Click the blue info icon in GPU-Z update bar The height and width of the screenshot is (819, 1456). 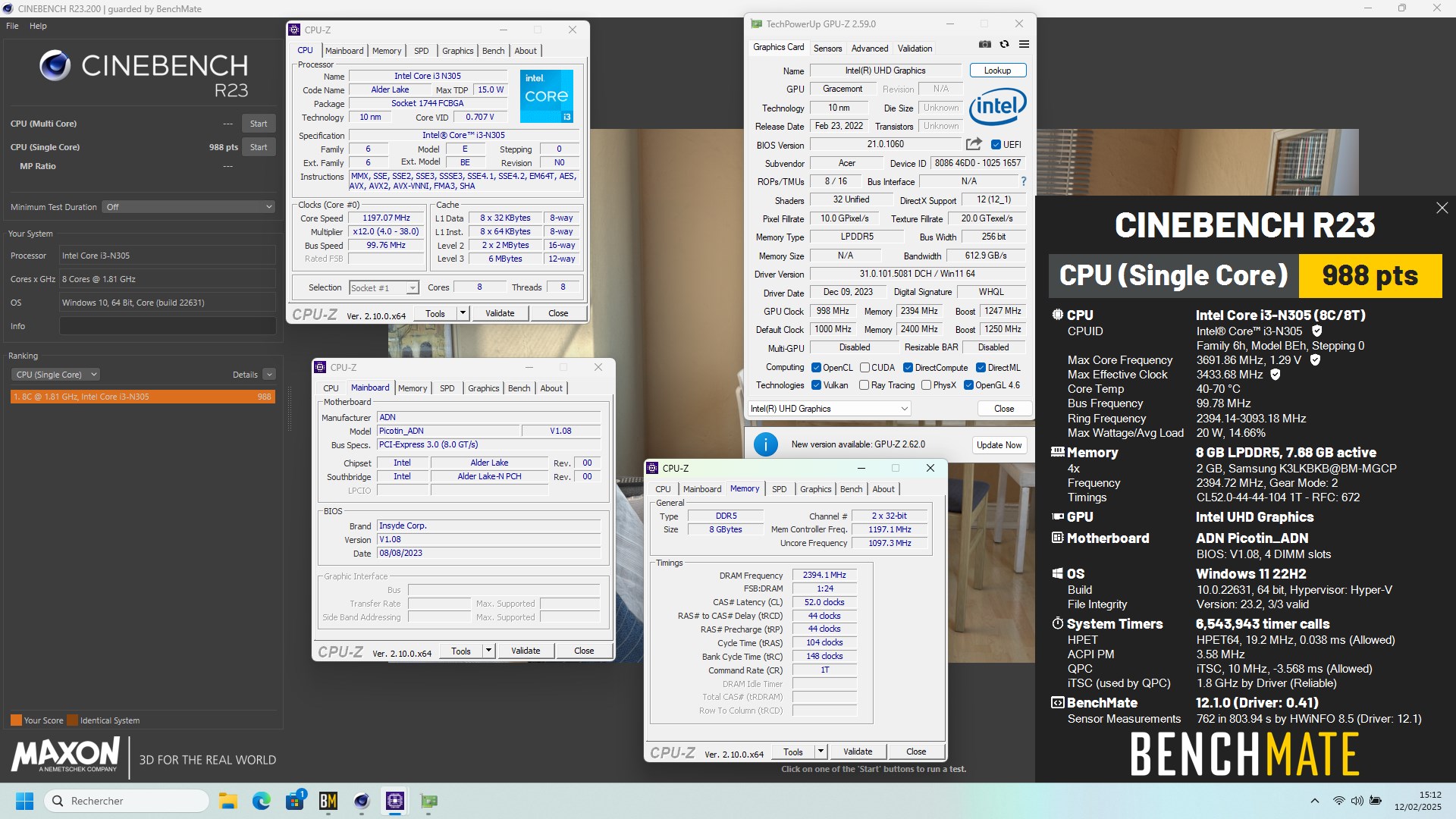tap(766, 444)
